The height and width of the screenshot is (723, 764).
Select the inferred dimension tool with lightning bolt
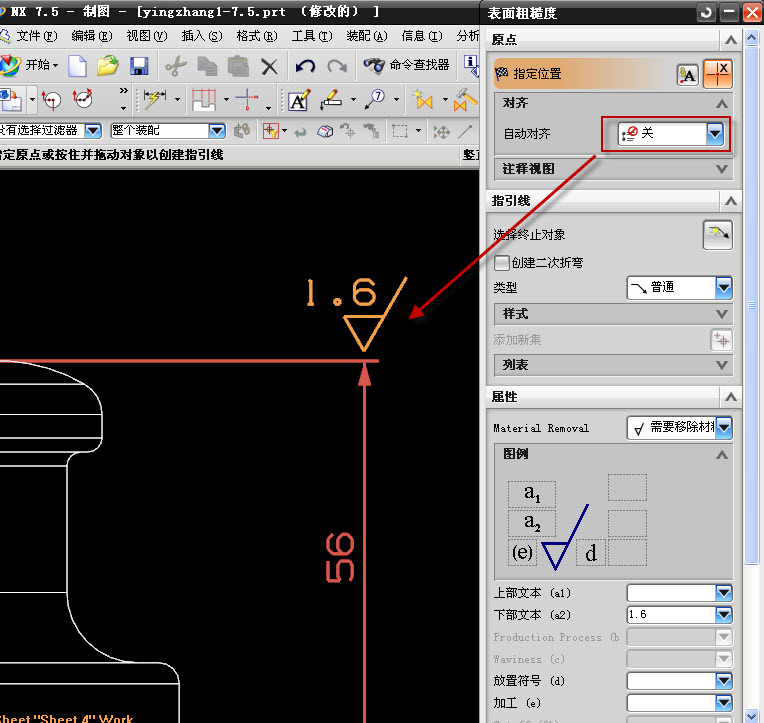155,99
